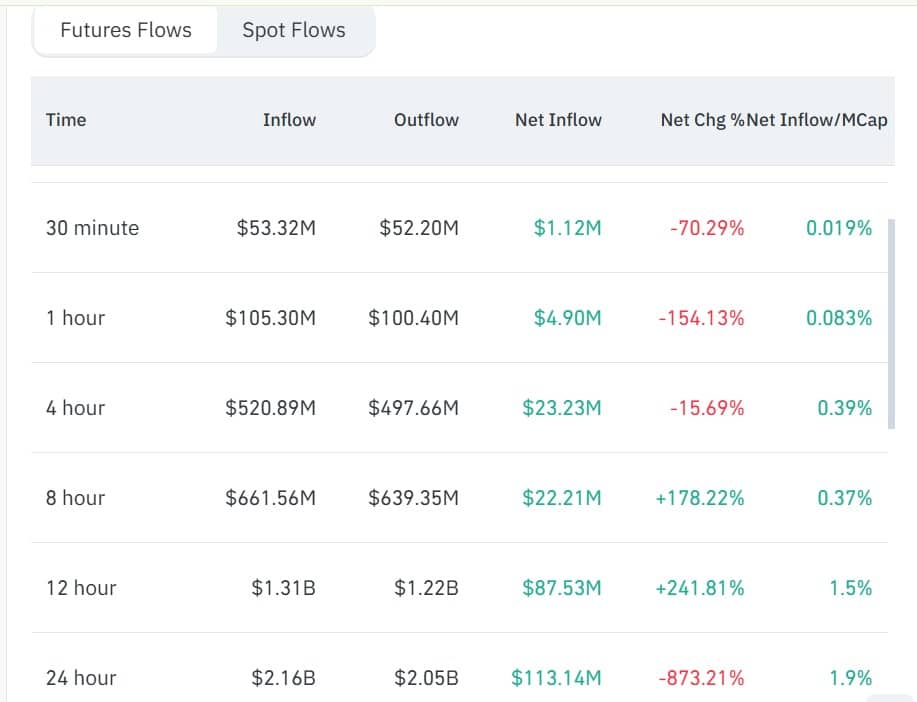The image size is (917, 702).
Task: Click the -70.29% net change value
Action: pyautogui.click(x=706, y=228)
